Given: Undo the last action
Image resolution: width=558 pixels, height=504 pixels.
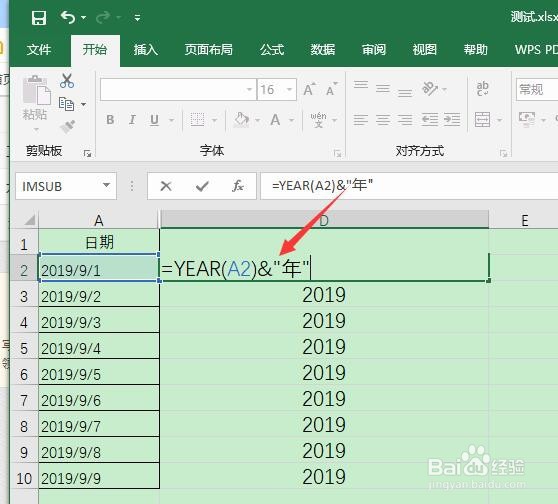Looking at the screenshot, I should pos(68,17).
